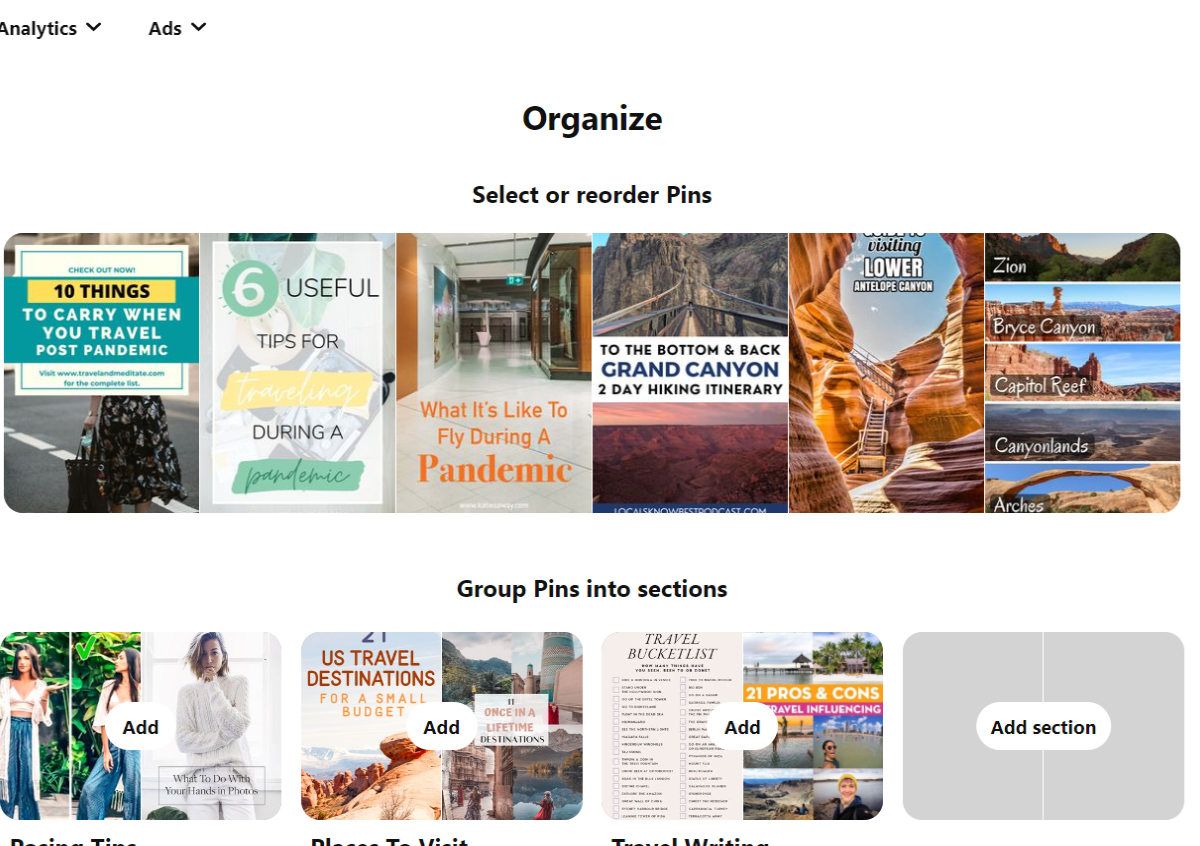Pick the 'Fly During A Pandemic' pin

coord(494,373)
